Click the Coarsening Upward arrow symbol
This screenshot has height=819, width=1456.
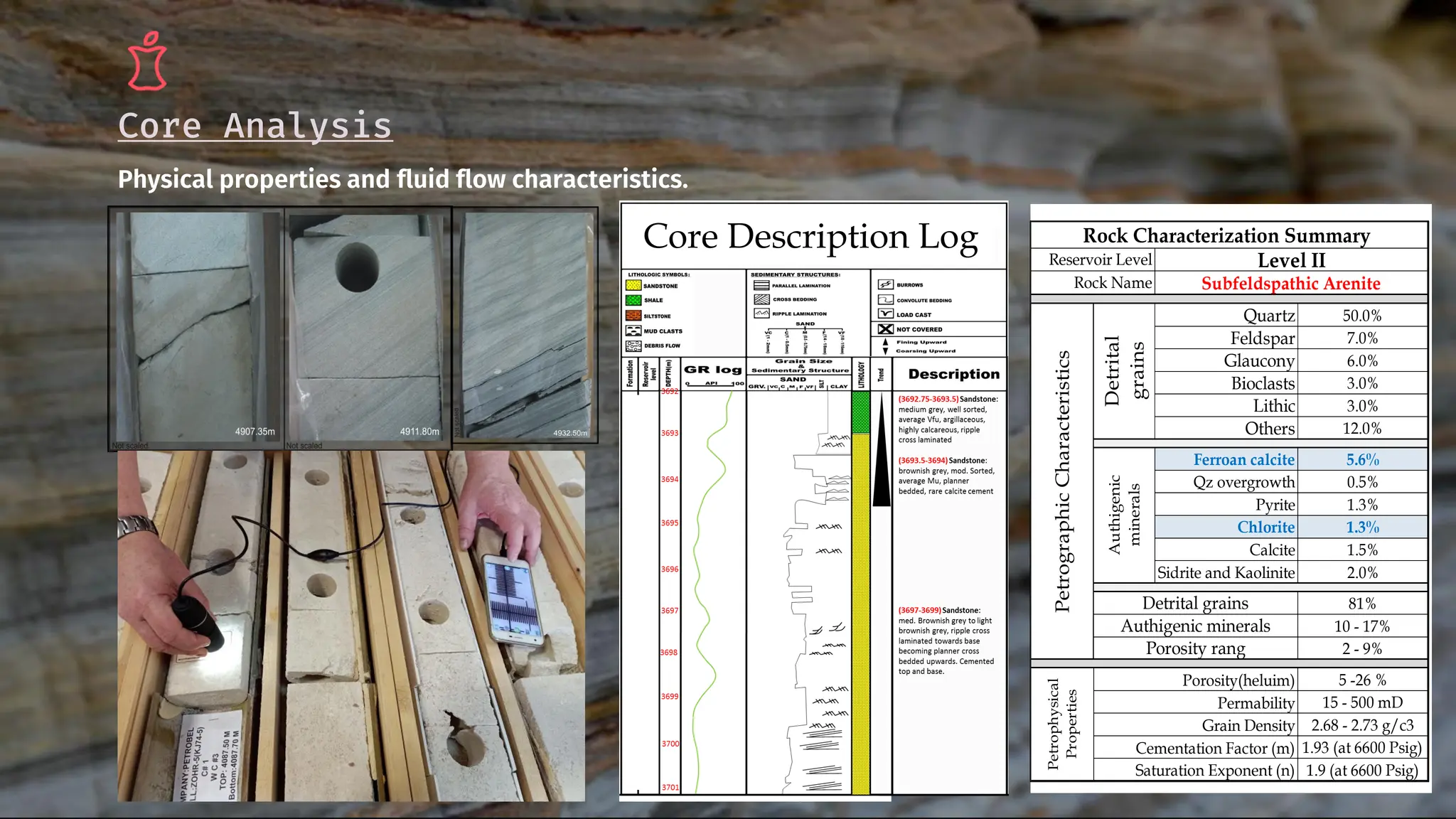885,351
